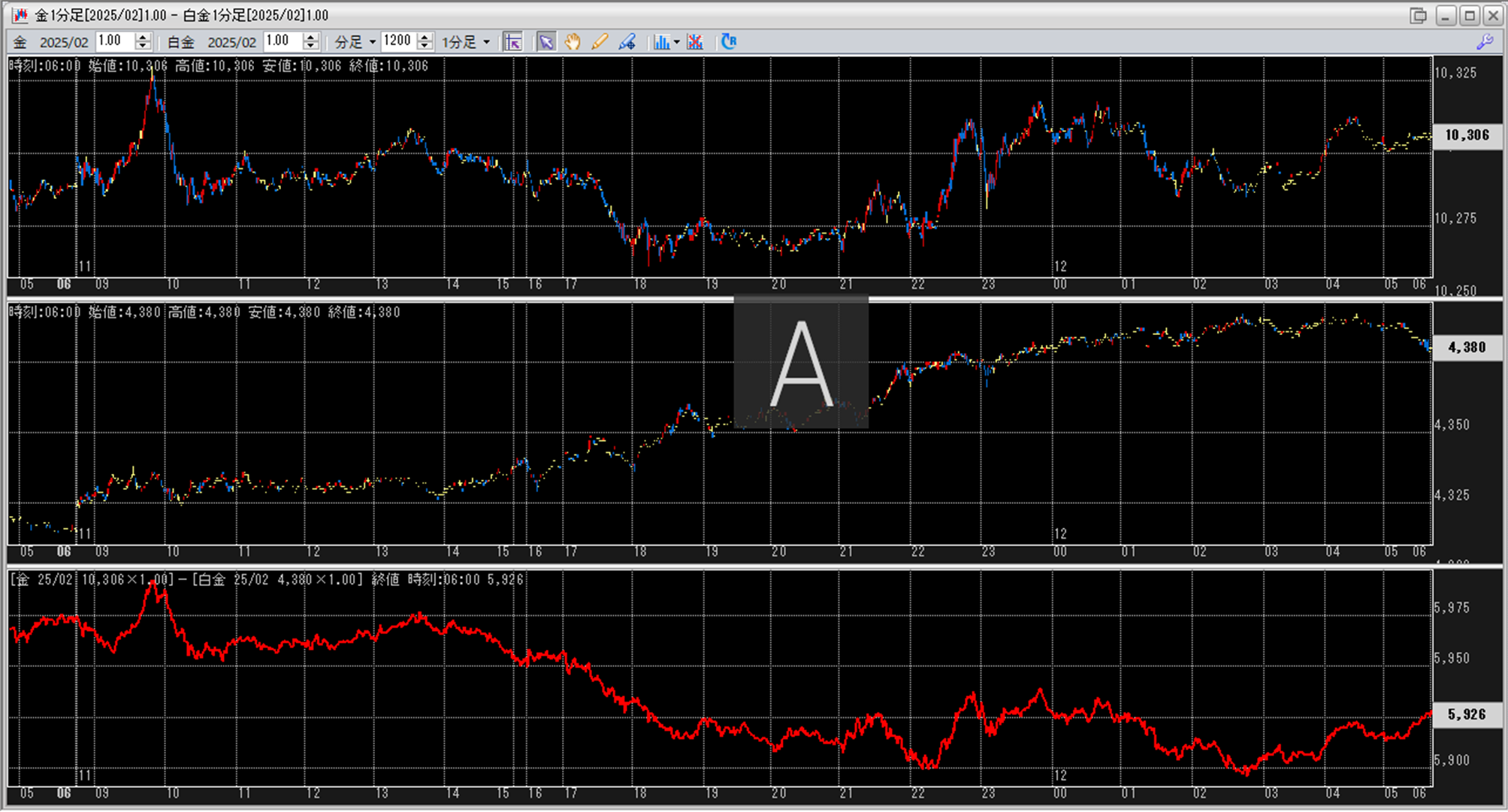Increase the gold 1.00 multiplier spinner
1508x812 pixels.
point(143,37)
